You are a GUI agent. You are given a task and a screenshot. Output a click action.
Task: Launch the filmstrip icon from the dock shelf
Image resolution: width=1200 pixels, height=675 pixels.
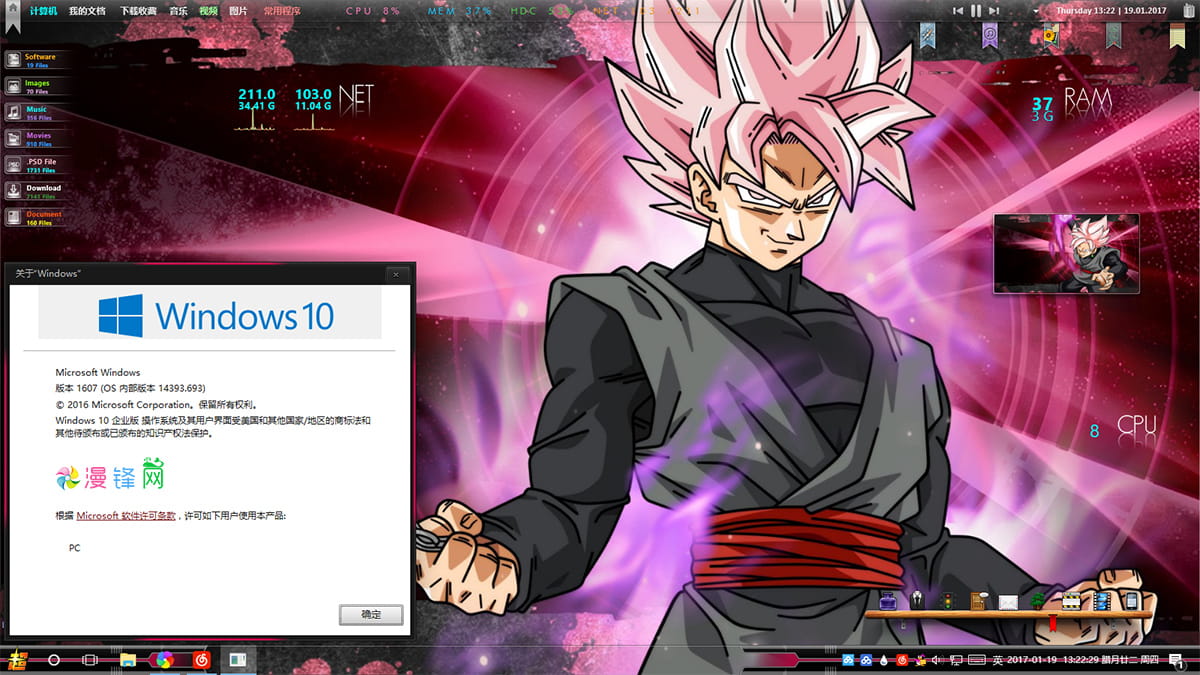point(1100,601)
